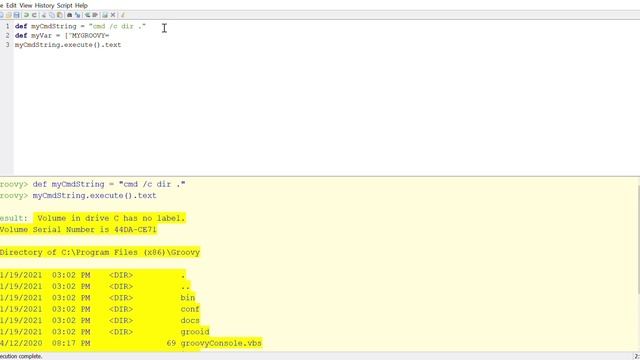Place cursor in line 1 myCmdString definition
The height and width of the screenshot is (360, 640).
(x=80, y=26)
